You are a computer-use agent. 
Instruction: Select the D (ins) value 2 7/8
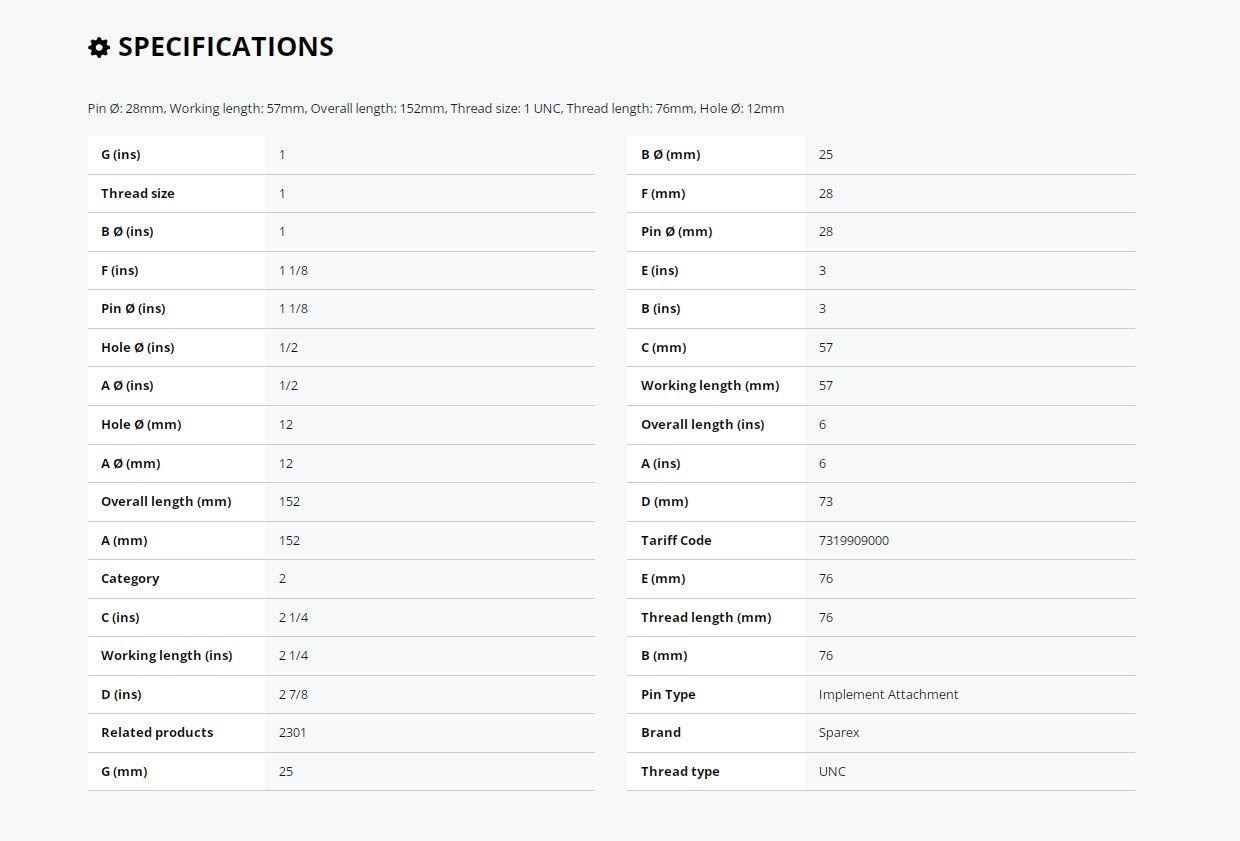293,694
